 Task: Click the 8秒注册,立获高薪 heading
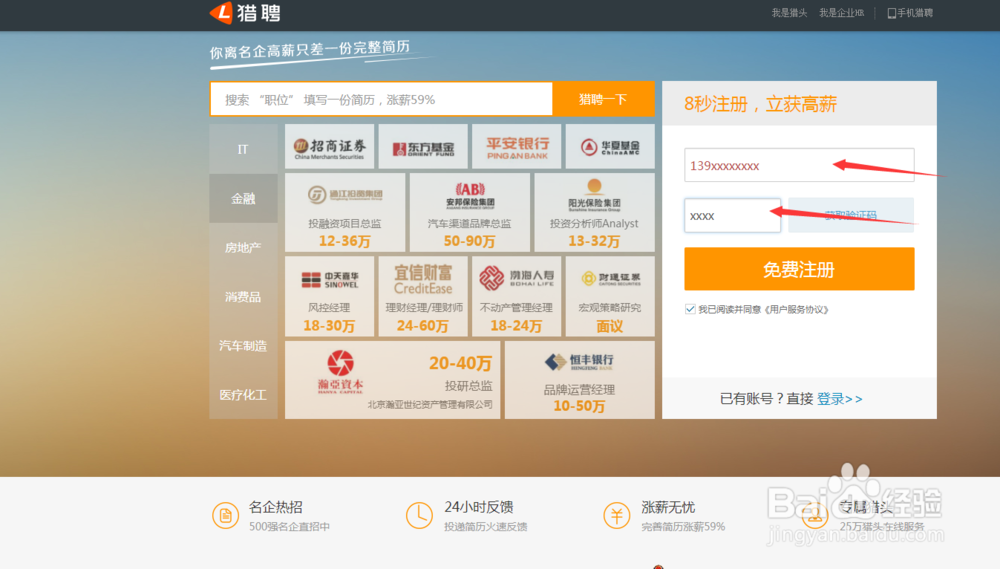tap(760, 104)
